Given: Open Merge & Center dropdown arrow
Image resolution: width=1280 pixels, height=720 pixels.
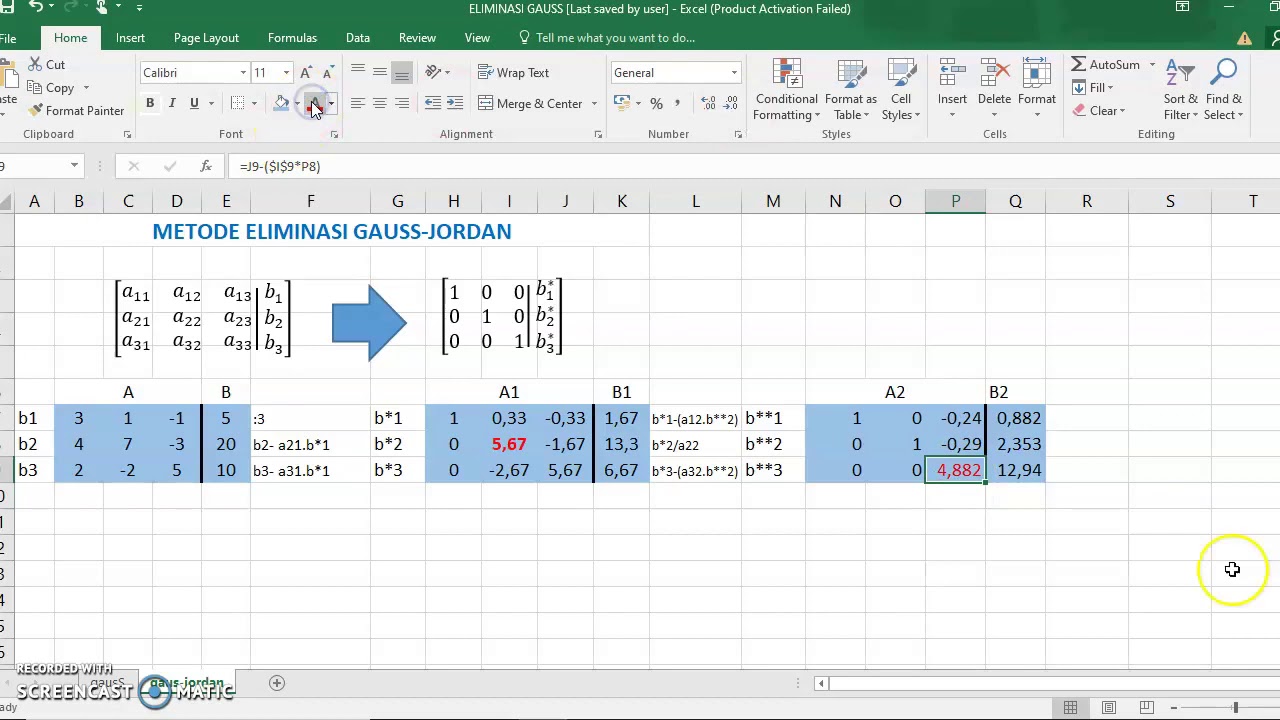Looking at the screenshot, I should point(594,104).
